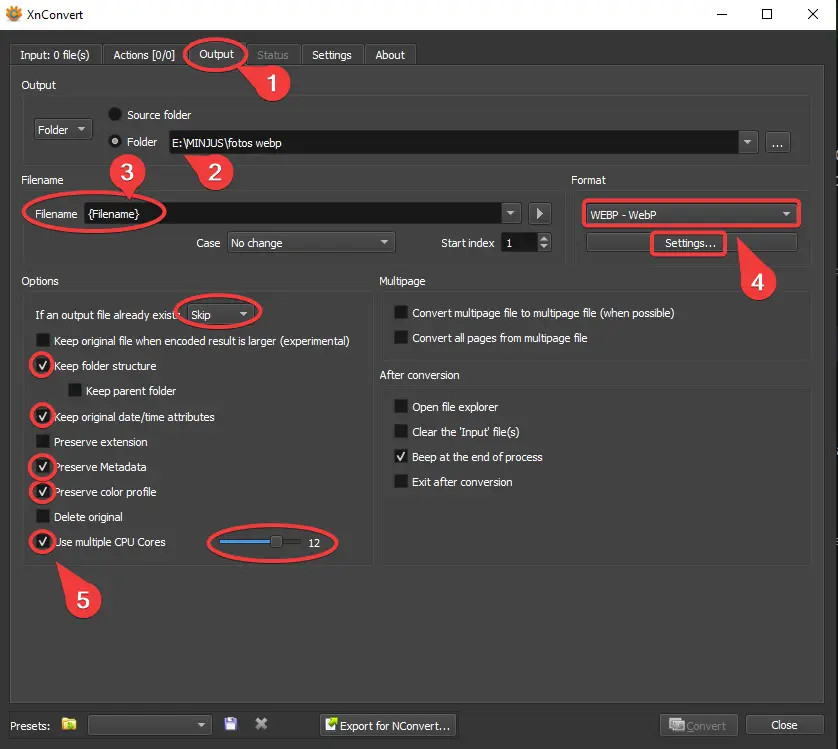Image resolution: width=838 pixels, height=749 pixels.
Task: Open the WEBP format dropdown
Action: click(x=691, y=214)
